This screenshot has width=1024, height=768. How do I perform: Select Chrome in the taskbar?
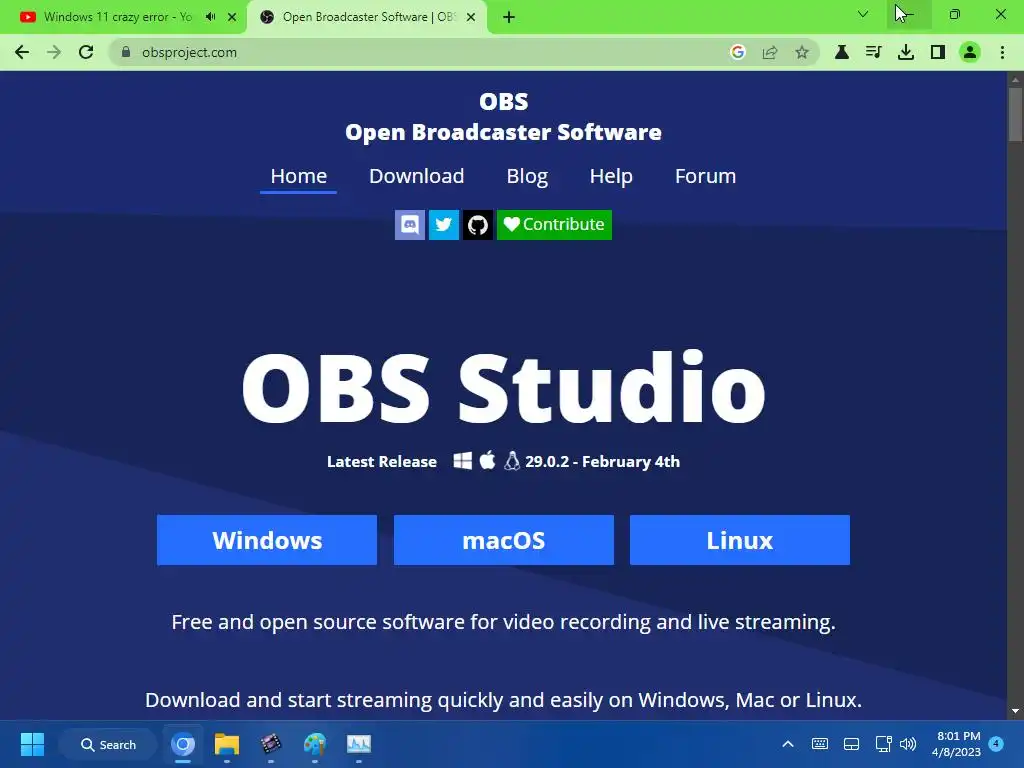pyautogui.click(x=183, y=744)
